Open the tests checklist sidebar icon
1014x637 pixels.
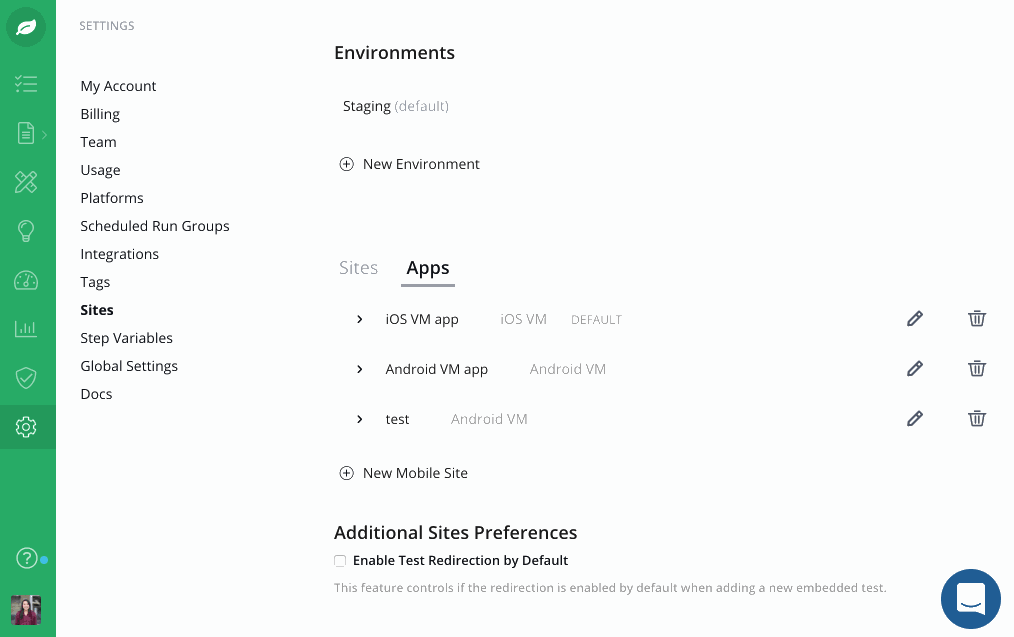pyautogui.click(x=26, y=83)
